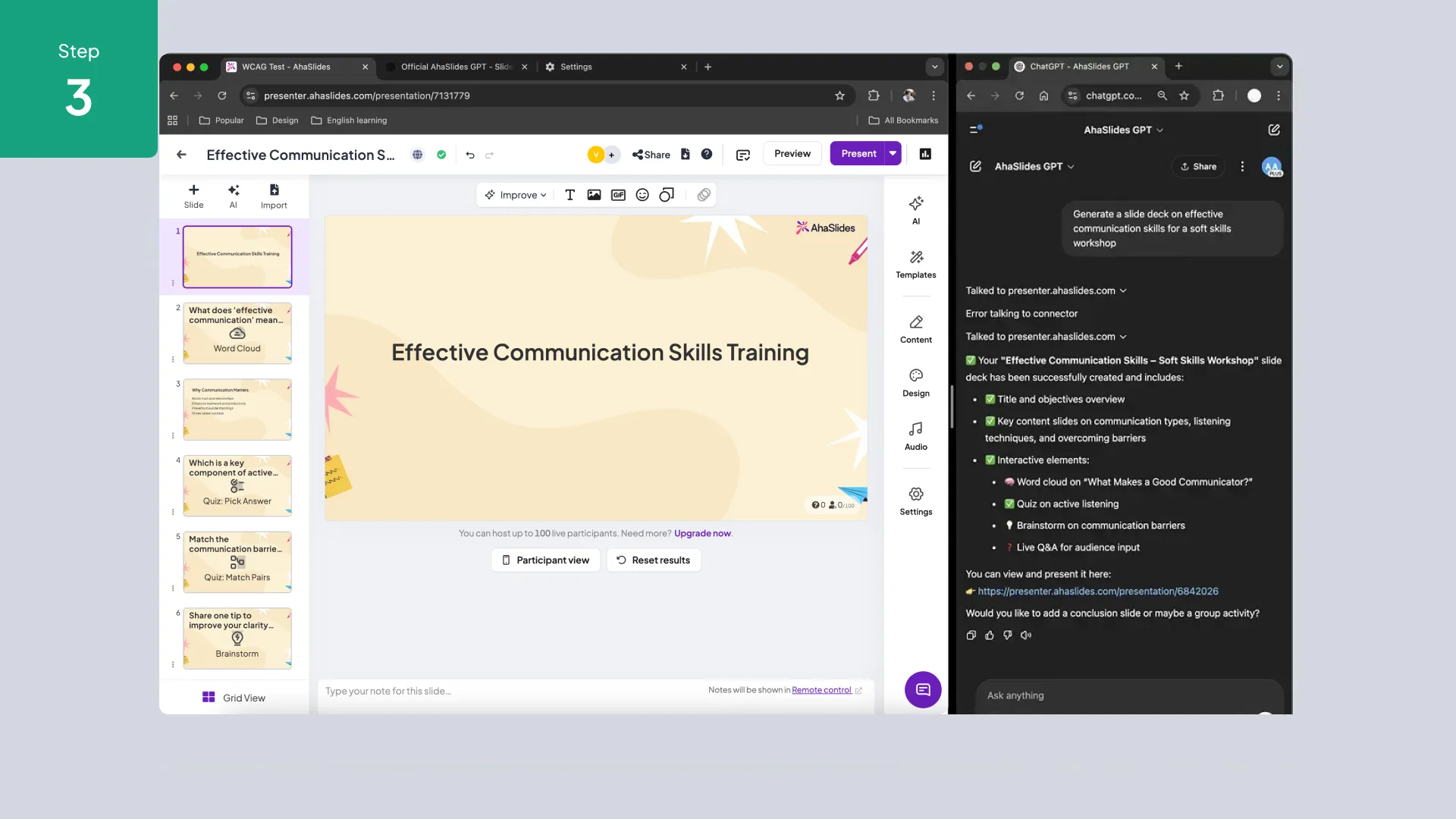Screen dimensions: 1456x819
Task: Click the undo arrow icon
Action: [x=470, y=155]
